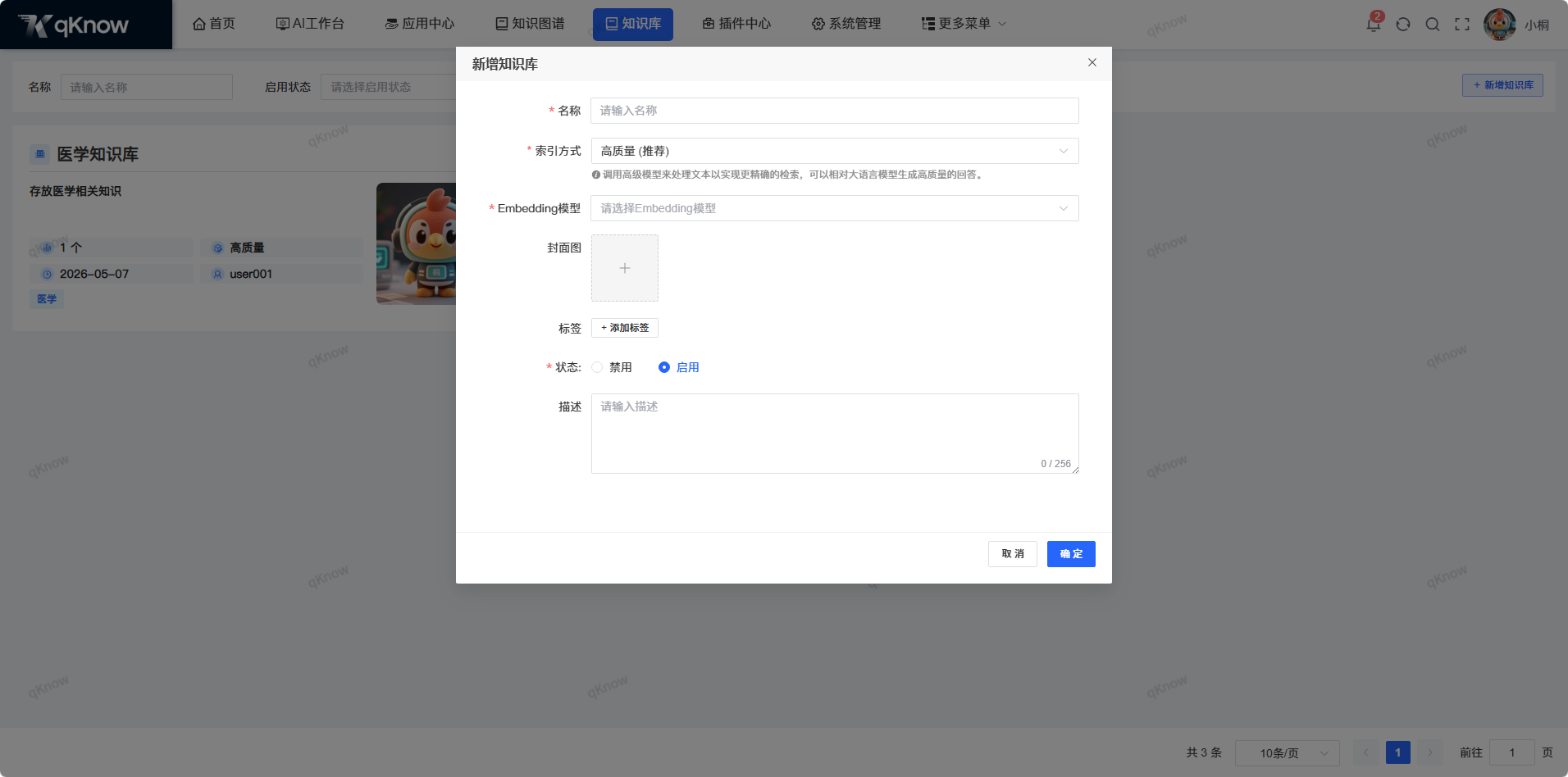Focus the 名称 search field on the page
The width and height of the screenshot is (1568, 777).
click(x=147, y=87)
